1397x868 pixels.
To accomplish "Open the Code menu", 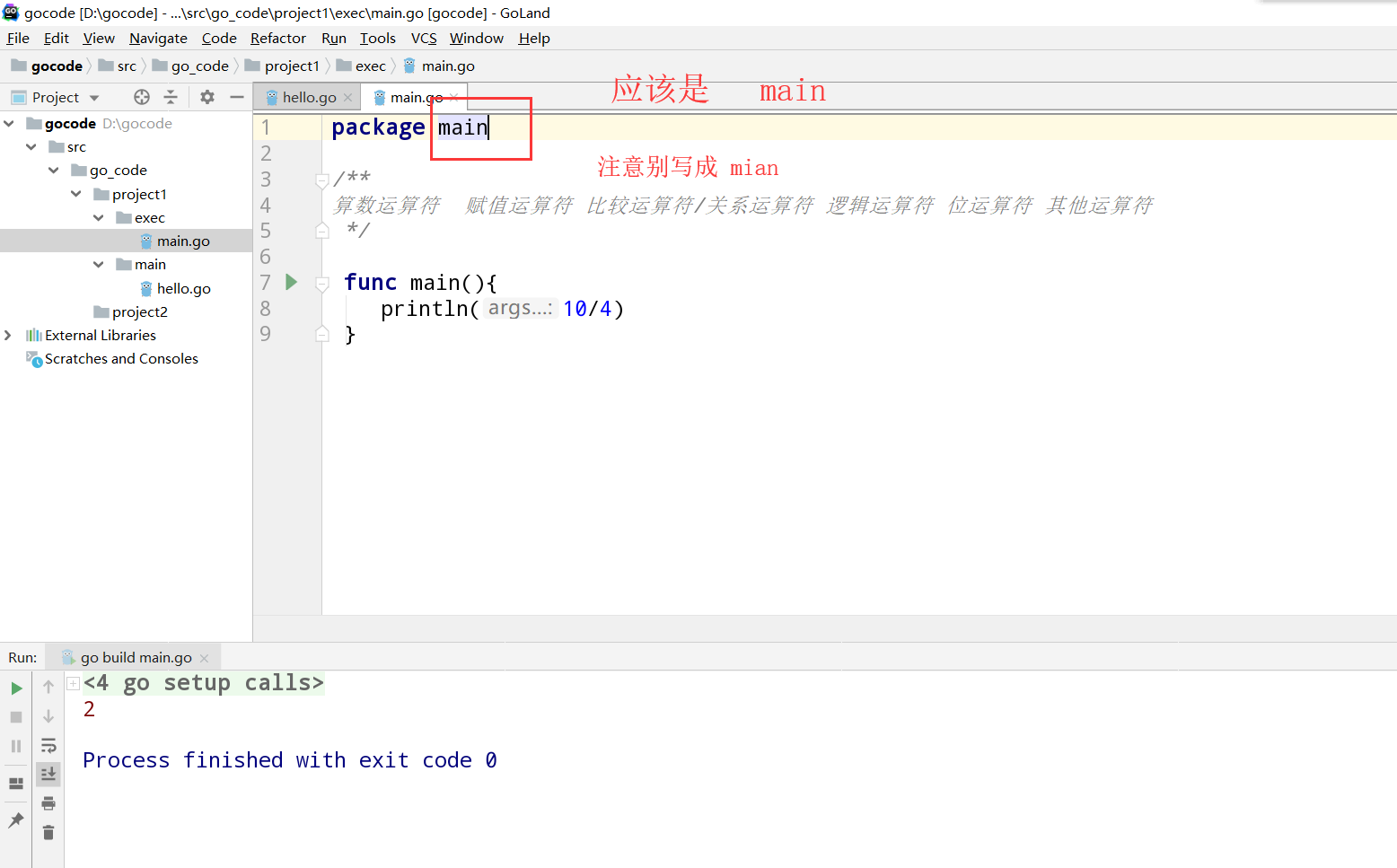I will (219, 38).
